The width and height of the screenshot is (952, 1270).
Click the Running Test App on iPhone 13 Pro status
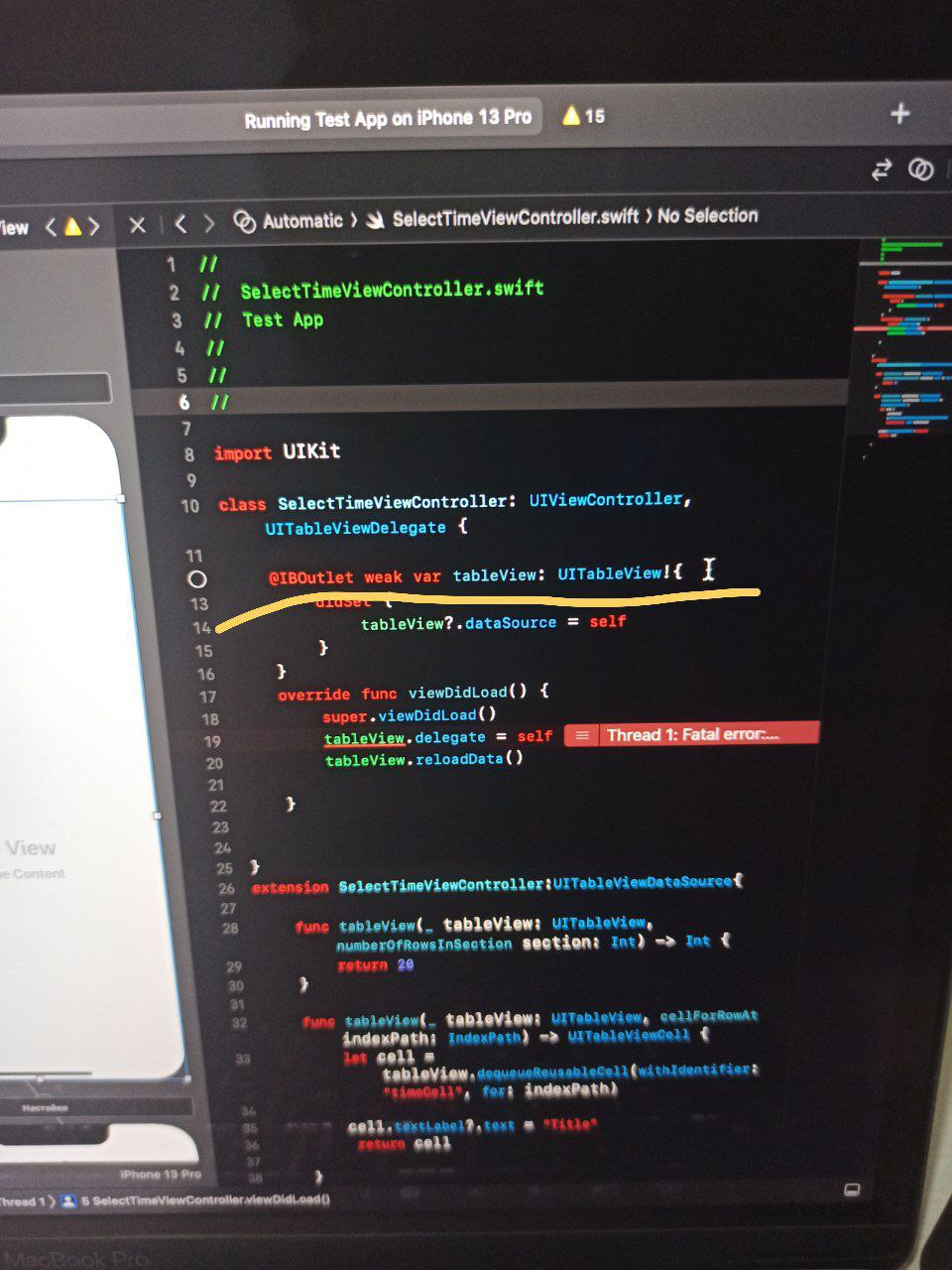(388, 118)
